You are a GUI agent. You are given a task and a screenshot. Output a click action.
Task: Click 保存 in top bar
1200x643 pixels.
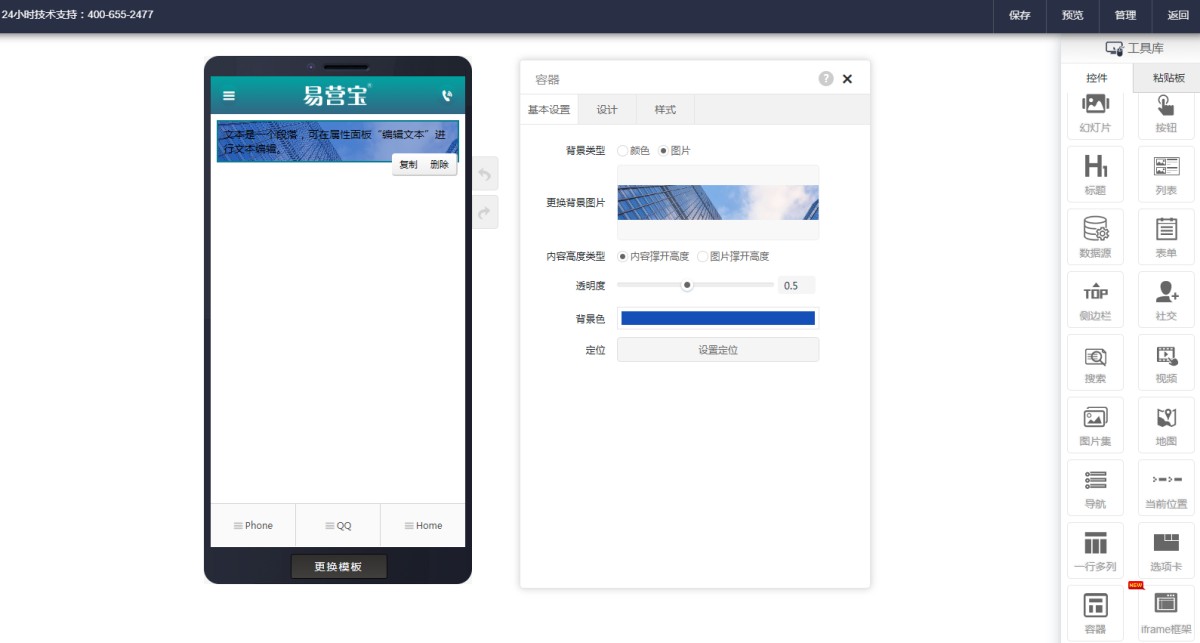(1020, 15)
